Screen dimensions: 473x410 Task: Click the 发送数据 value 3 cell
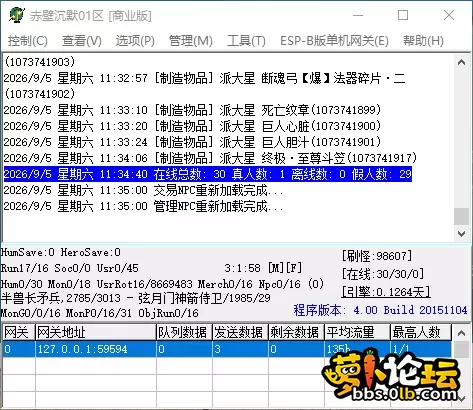[241, 349]
